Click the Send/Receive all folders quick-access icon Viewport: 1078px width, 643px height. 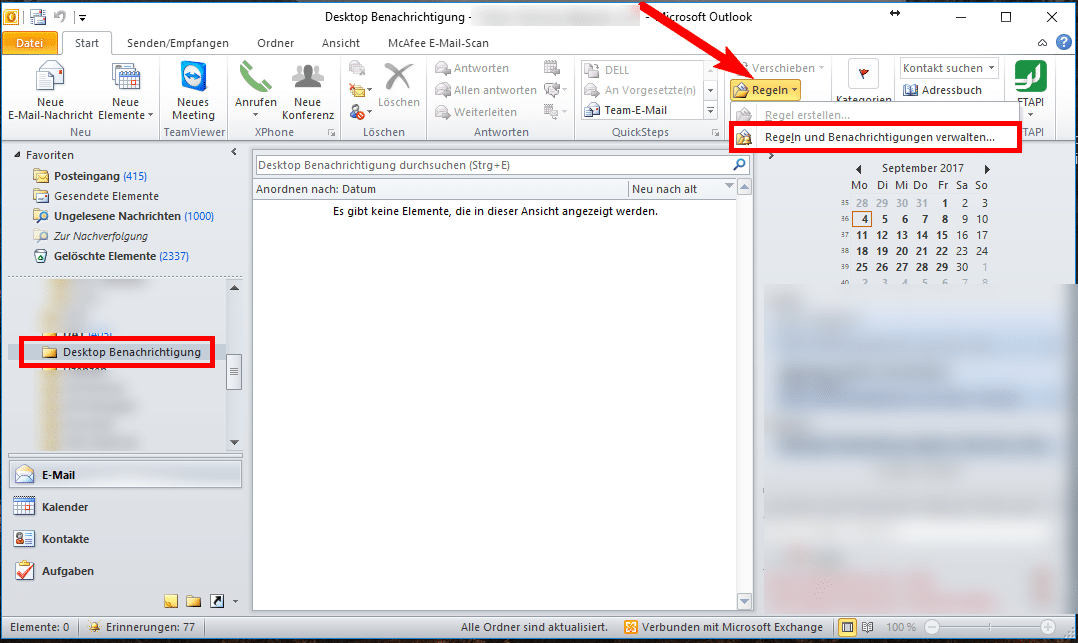[x=38, y=17]
